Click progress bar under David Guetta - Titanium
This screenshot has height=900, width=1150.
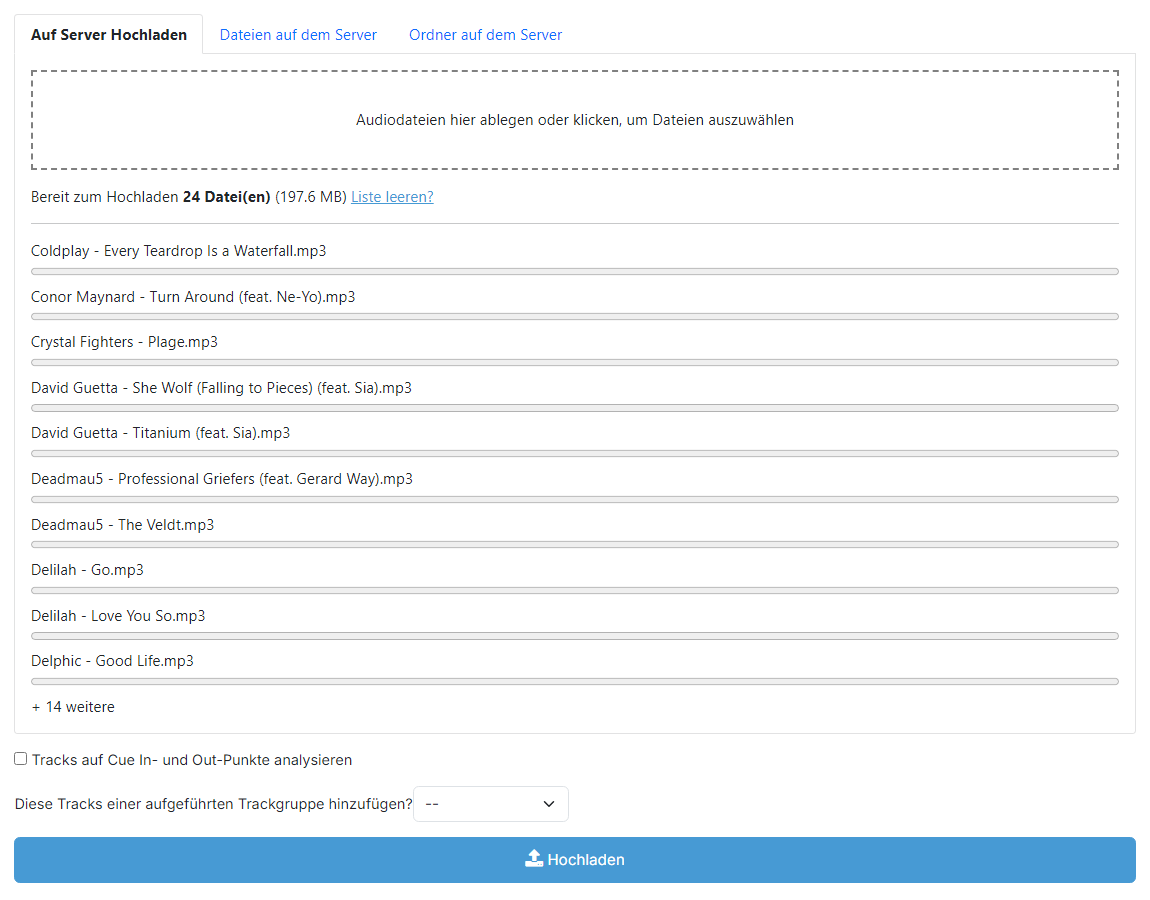pos(575,453)
